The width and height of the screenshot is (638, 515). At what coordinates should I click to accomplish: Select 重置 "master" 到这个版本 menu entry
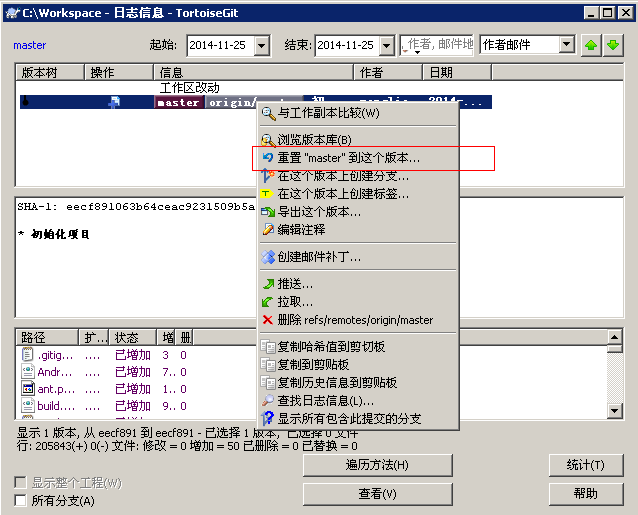[x=348, y=158]
